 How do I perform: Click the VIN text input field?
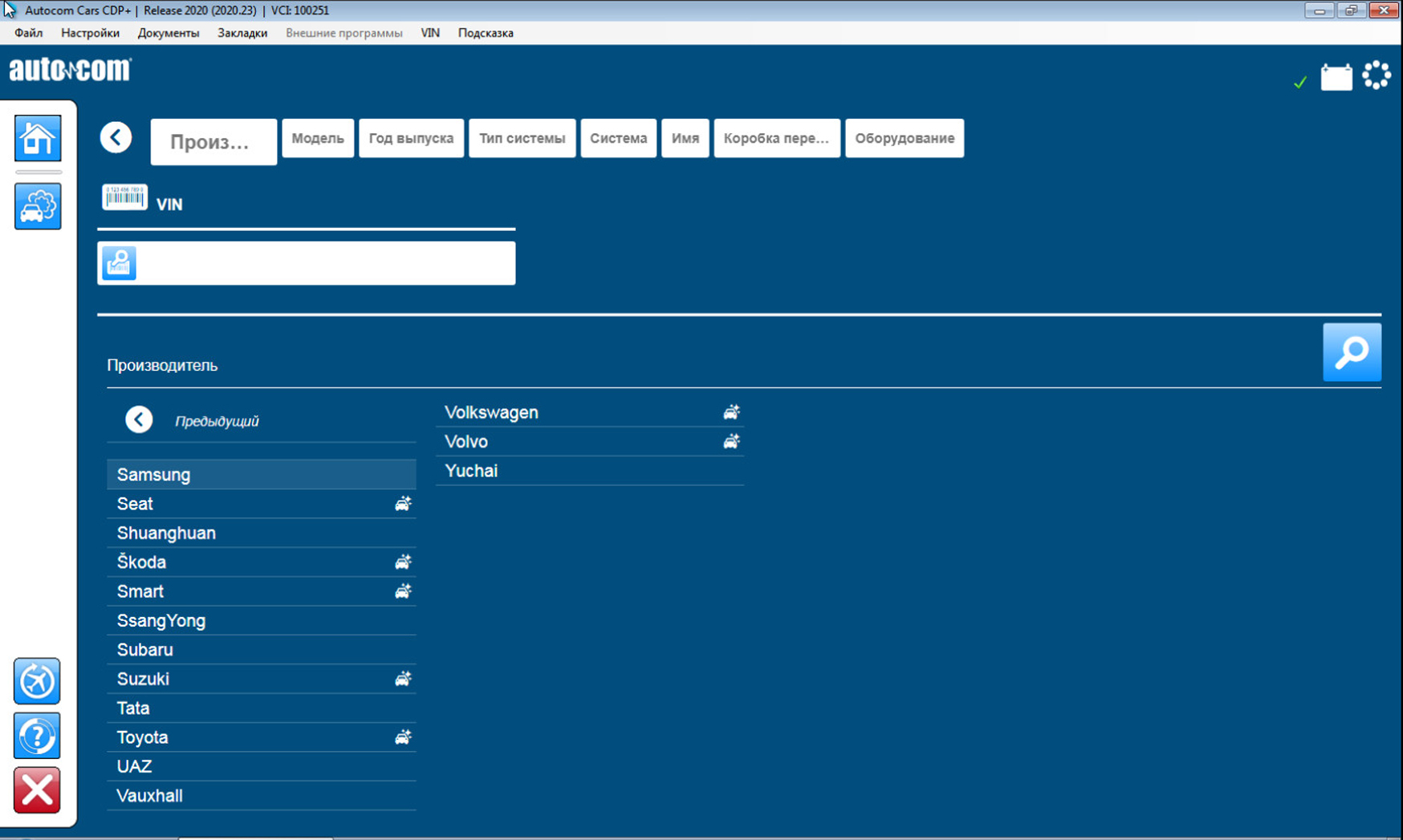(325, 263)
